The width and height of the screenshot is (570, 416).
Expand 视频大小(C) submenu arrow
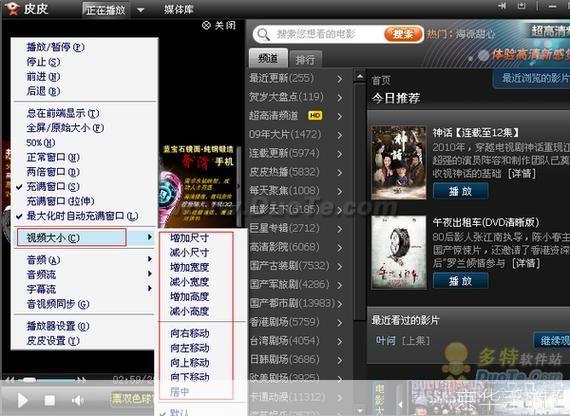click(149, 237)
